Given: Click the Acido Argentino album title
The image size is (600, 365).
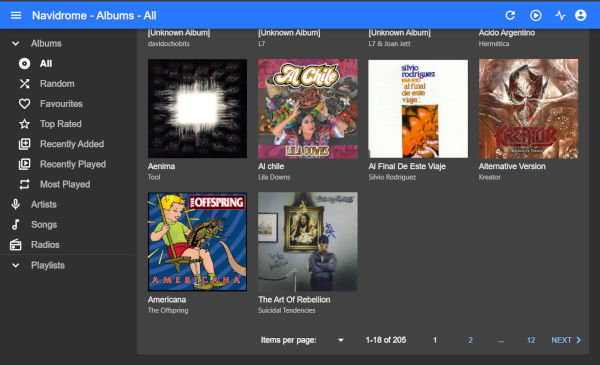Looking at the screenshot, I should pyautogui.click(x=507, y=33).
